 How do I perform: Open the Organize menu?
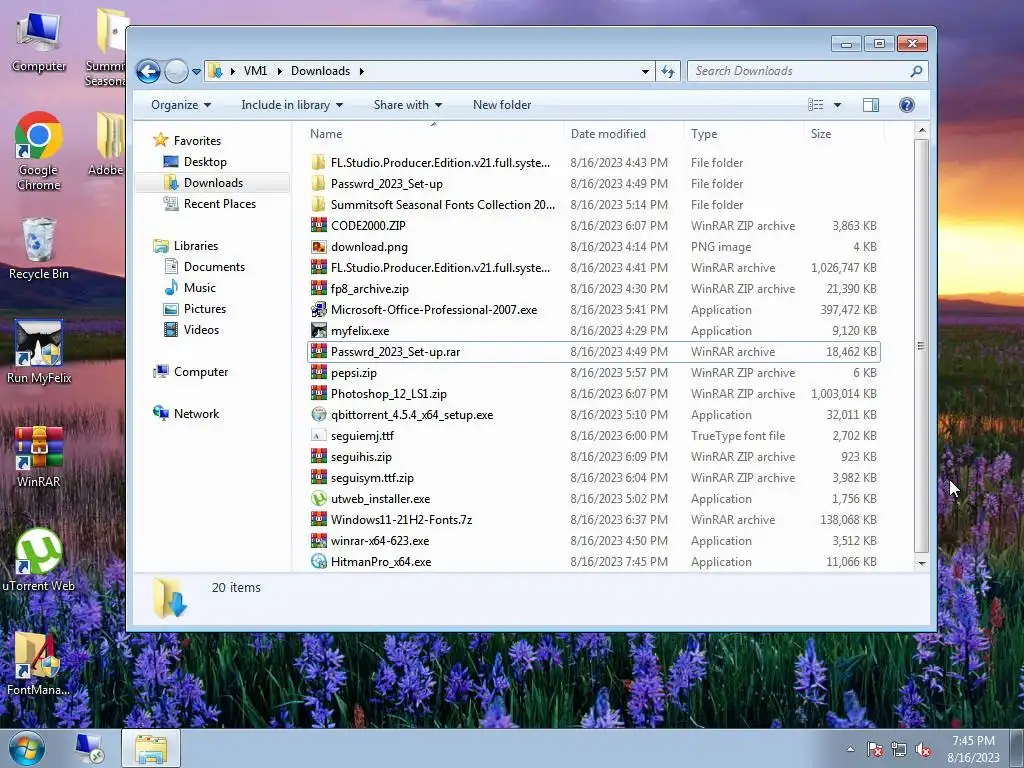[x=181, y=105]
